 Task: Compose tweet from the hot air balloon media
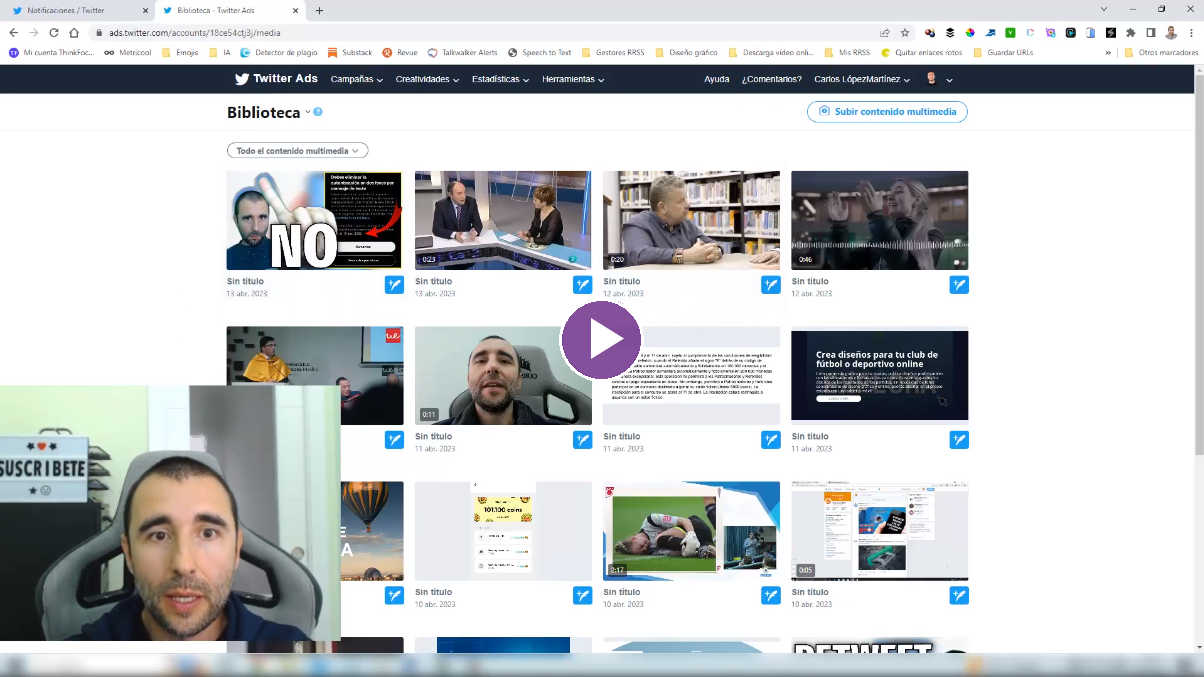click(394, 595)
